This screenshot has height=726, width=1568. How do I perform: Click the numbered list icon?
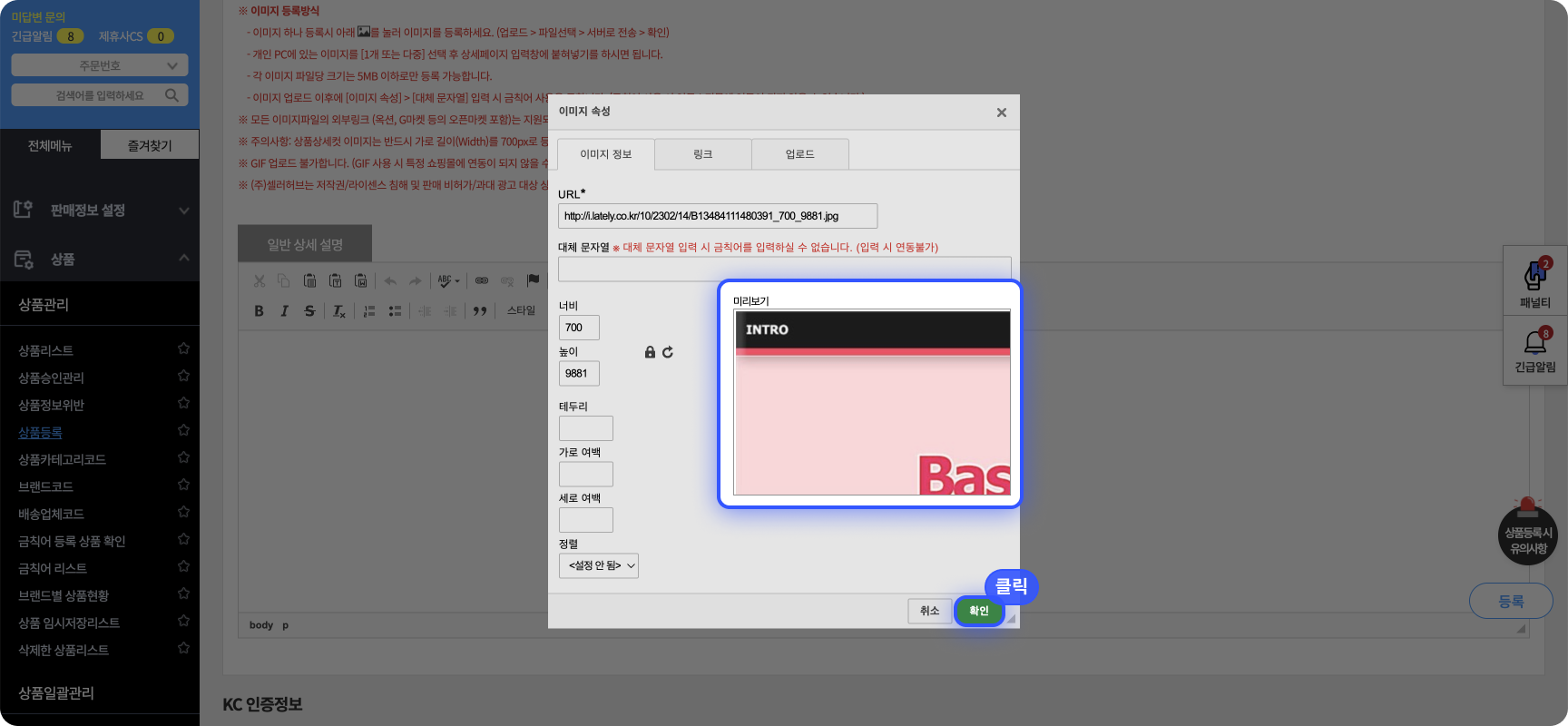point(369,311)
